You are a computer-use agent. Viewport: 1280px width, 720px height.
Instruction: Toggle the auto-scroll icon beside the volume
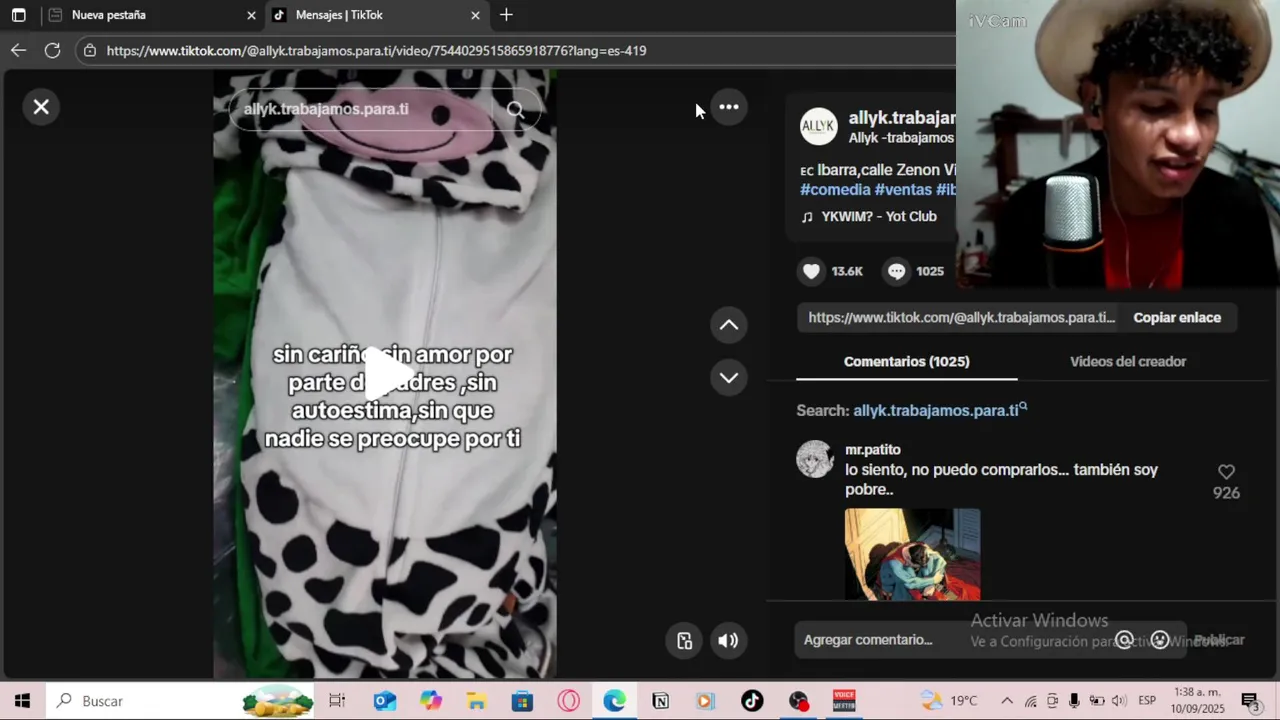coord(684,641)
